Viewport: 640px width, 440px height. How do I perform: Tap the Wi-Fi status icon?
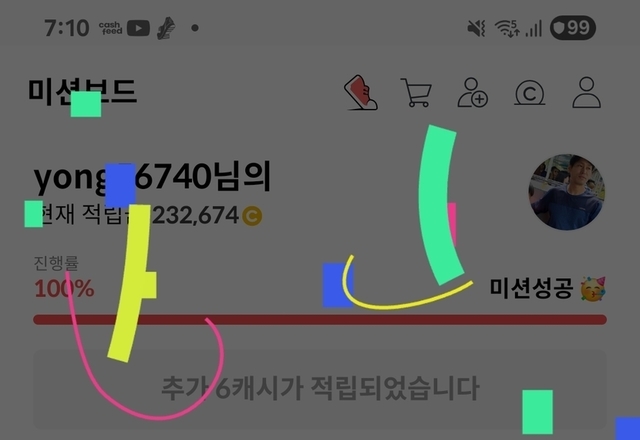[507, 29]
